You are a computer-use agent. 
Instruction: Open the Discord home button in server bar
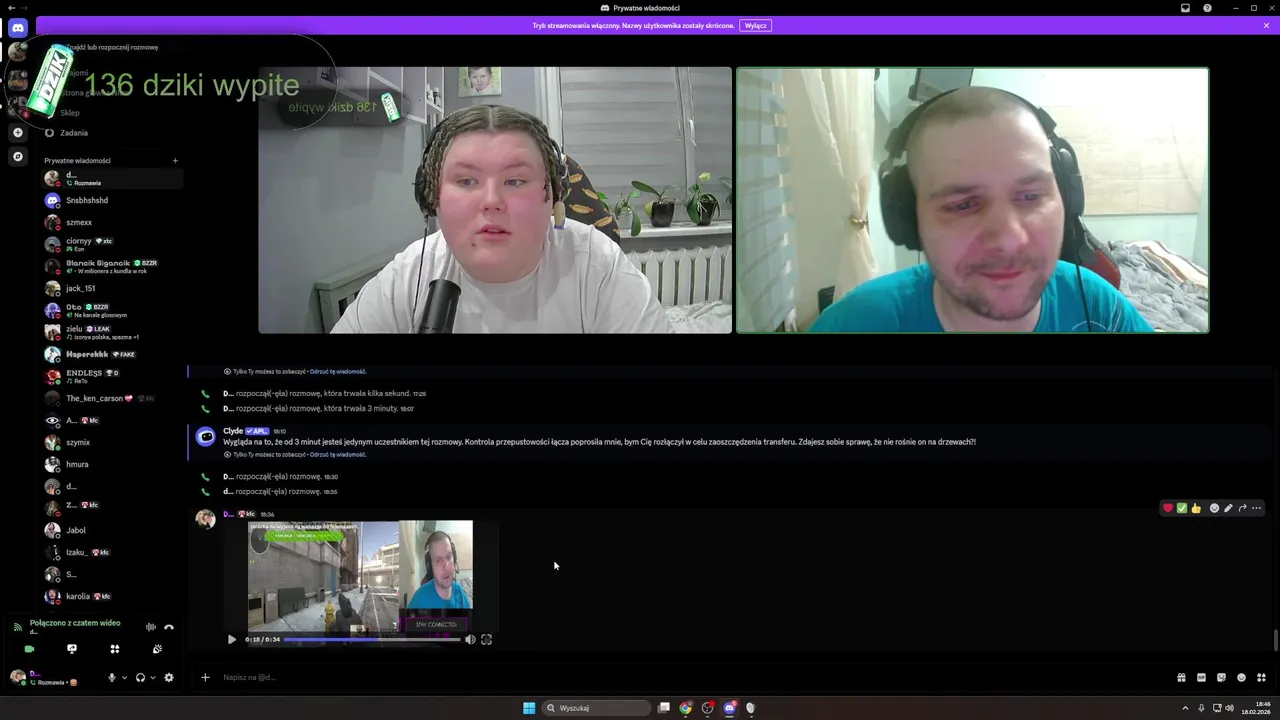[17, 28]
